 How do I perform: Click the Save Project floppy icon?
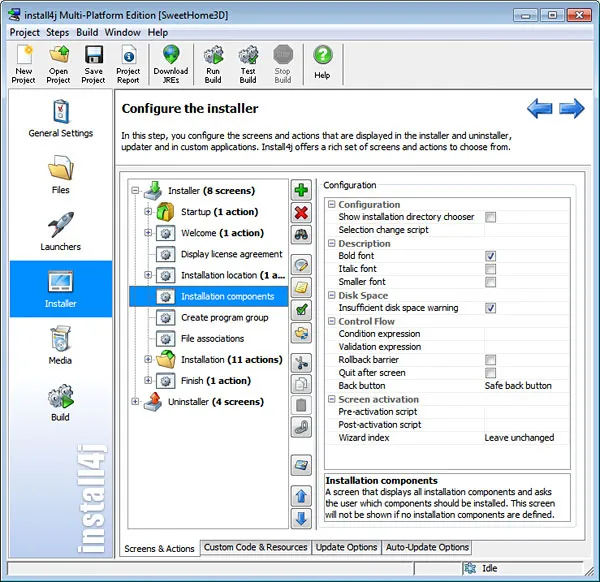[93, 64]
